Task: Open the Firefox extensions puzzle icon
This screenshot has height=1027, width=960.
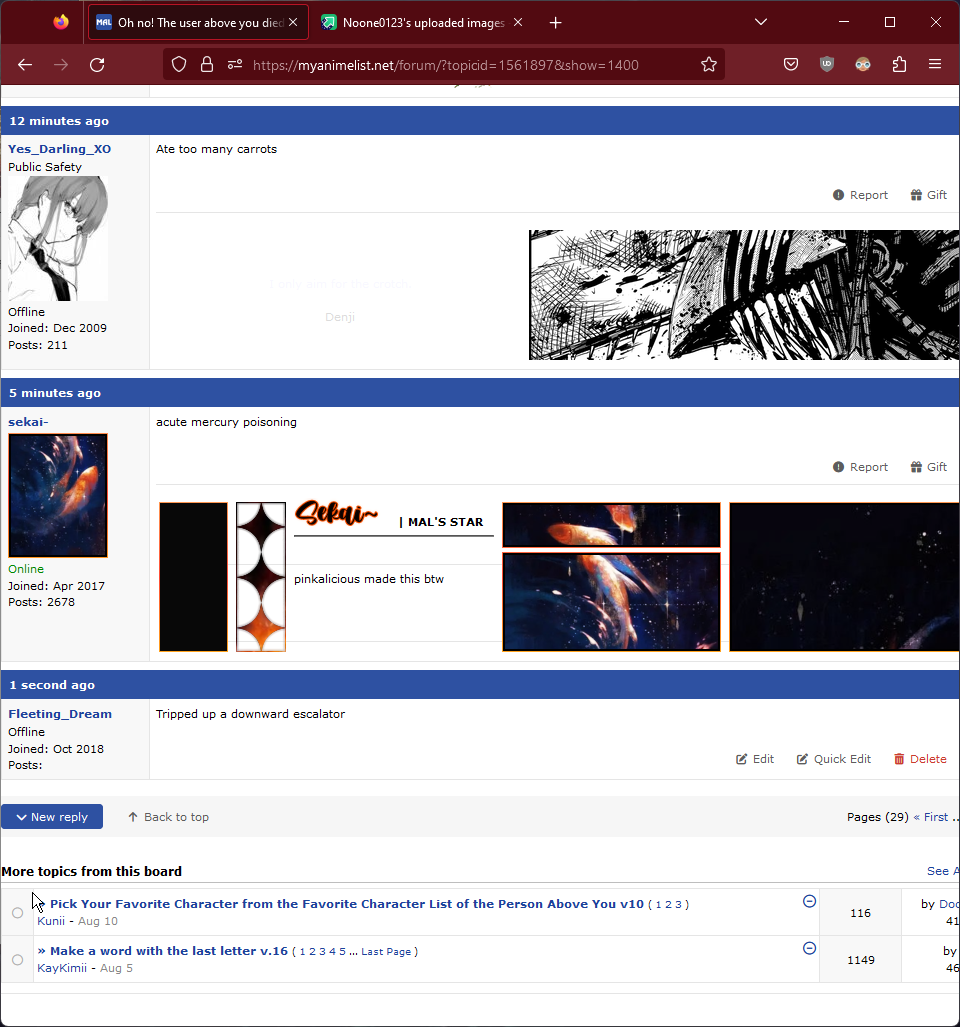Action: [x=899, y=65]
